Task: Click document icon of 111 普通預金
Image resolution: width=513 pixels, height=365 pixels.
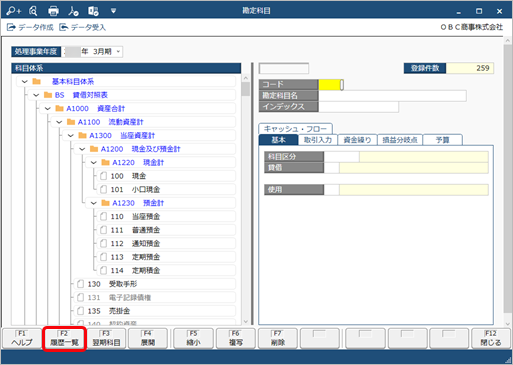Action: pos(104,230)
